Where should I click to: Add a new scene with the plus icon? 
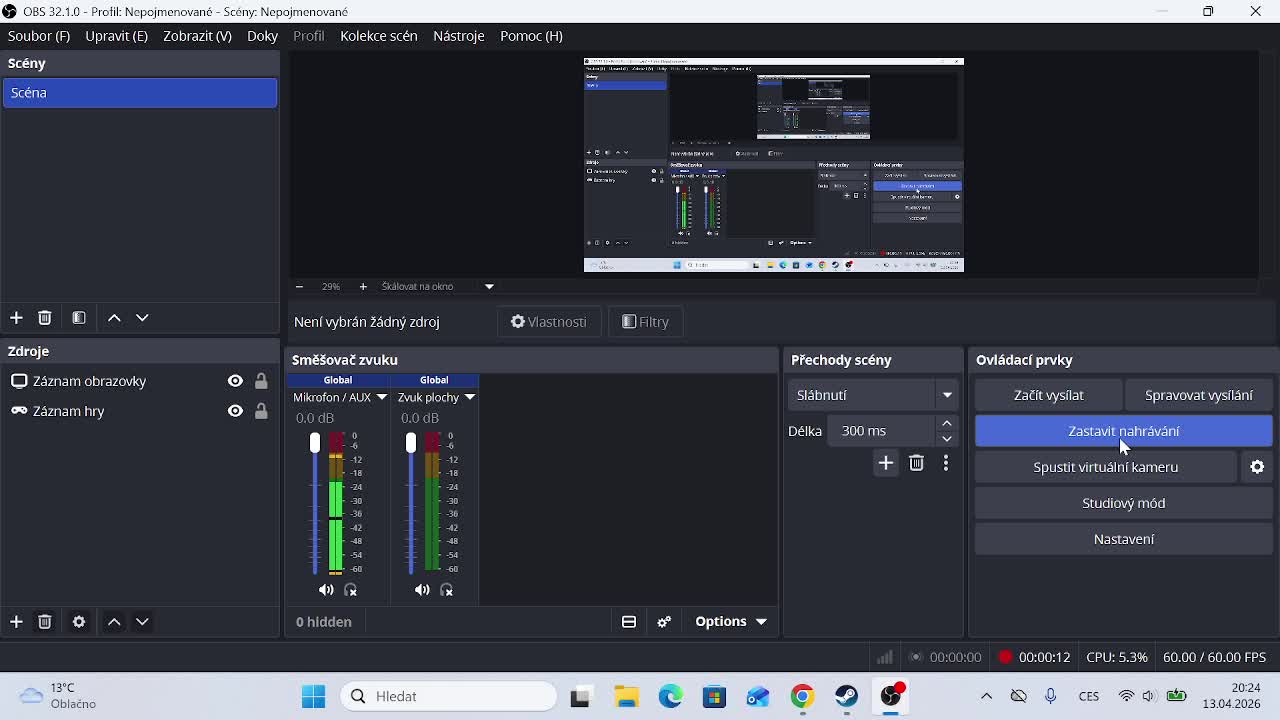(x=16, y=318)
